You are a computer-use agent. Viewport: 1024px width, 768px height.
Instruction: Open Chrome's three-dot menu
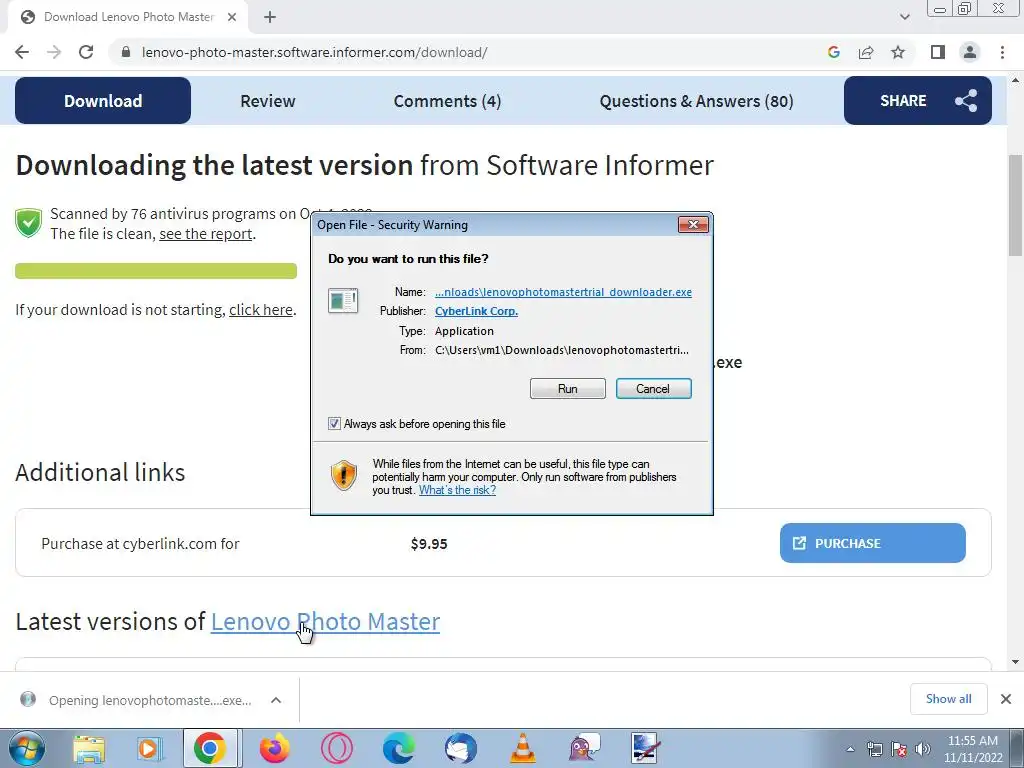[1002, 52]
